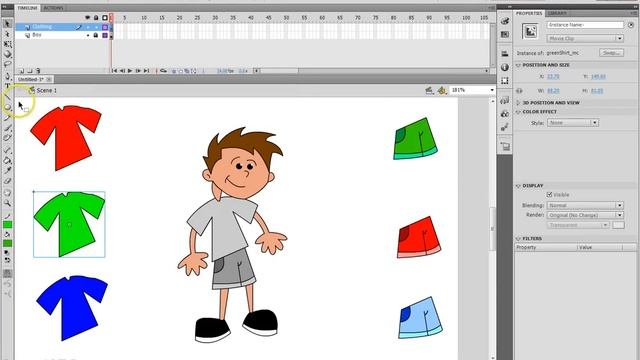Screen dimensions: 640x360
Task: Open the fill color swatch
Action: click(7, 243)
